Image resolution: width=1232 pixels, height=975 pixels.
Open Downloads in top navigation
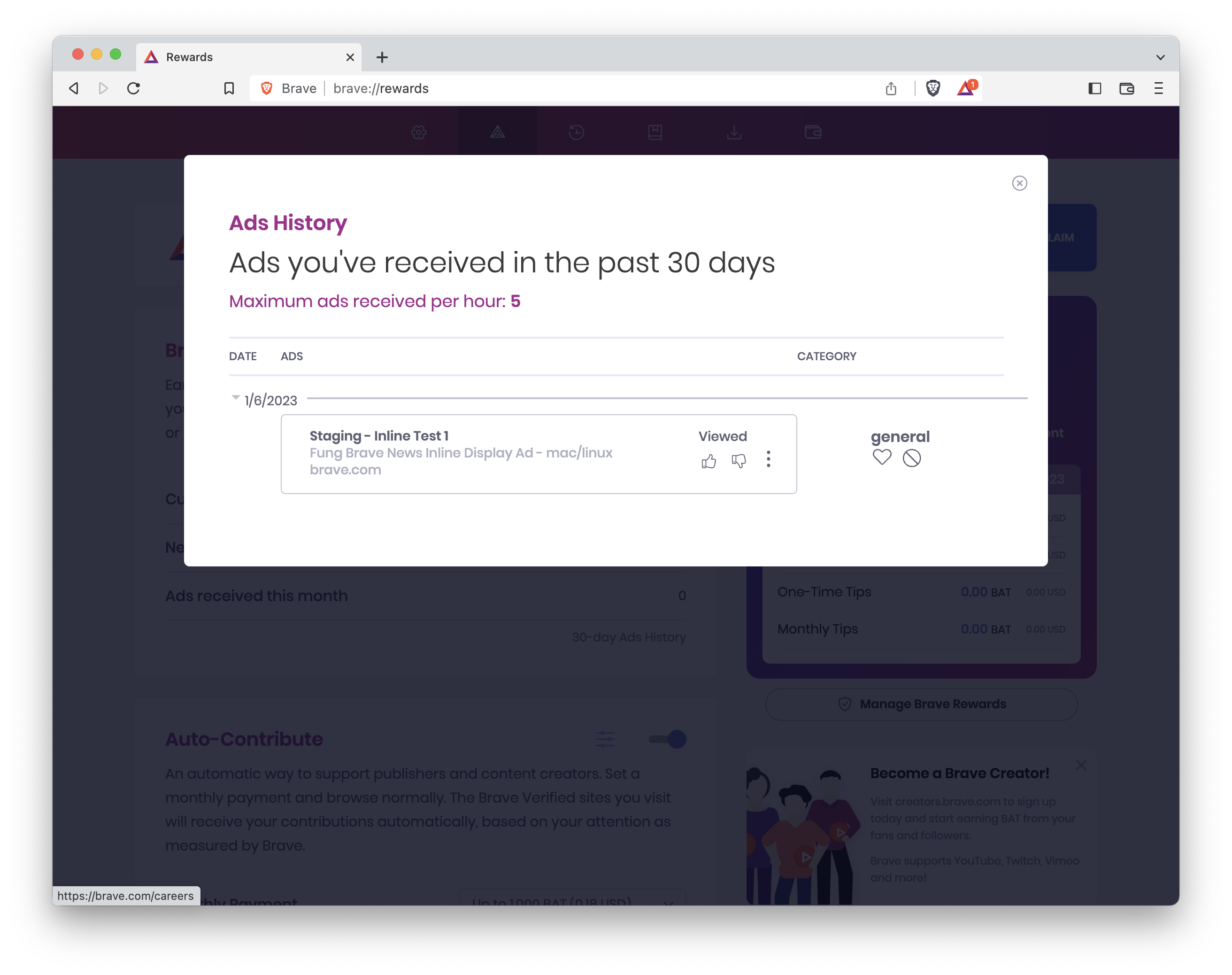click(x=734, y=132)
